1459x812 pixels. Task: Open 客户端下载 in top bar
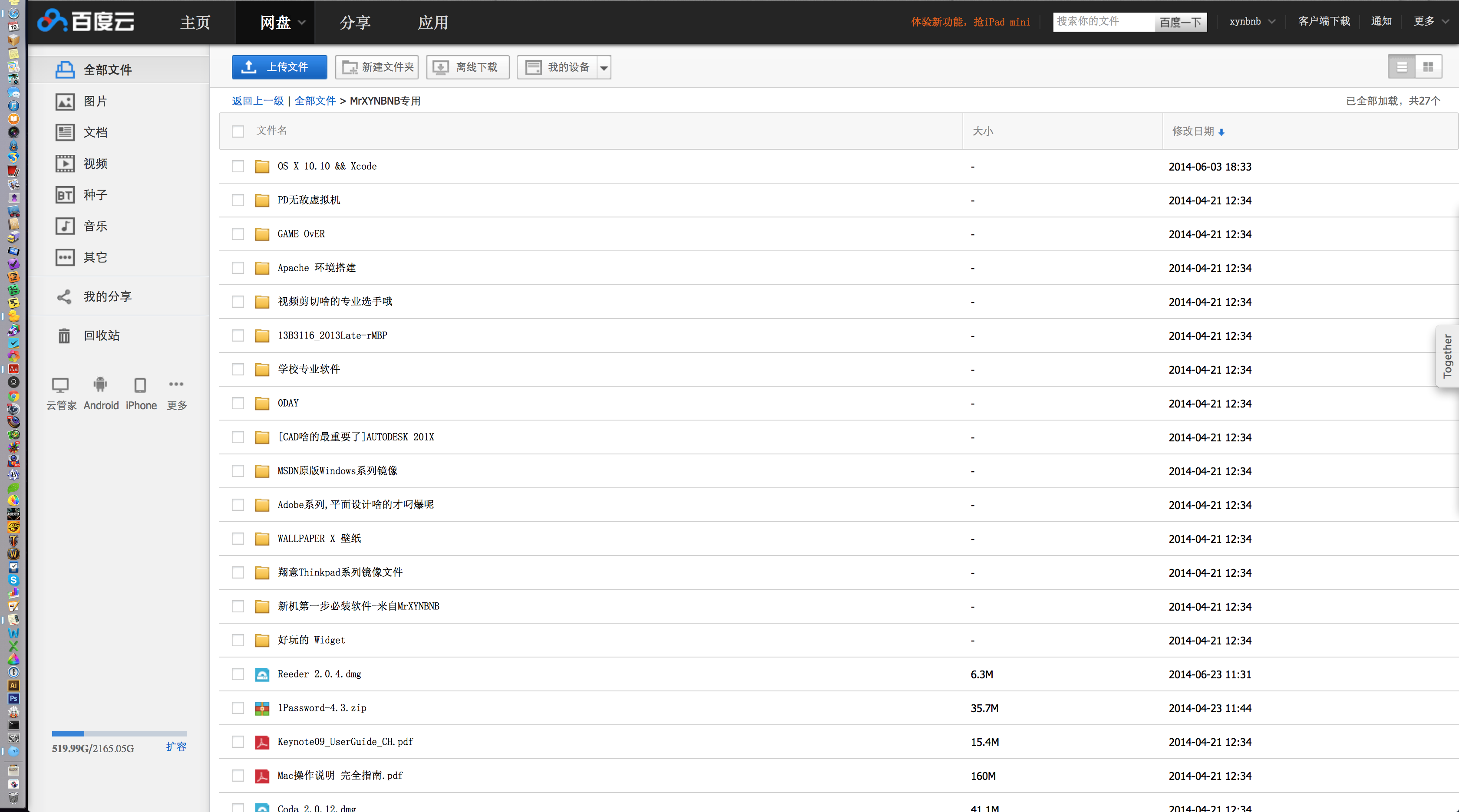1324,22
